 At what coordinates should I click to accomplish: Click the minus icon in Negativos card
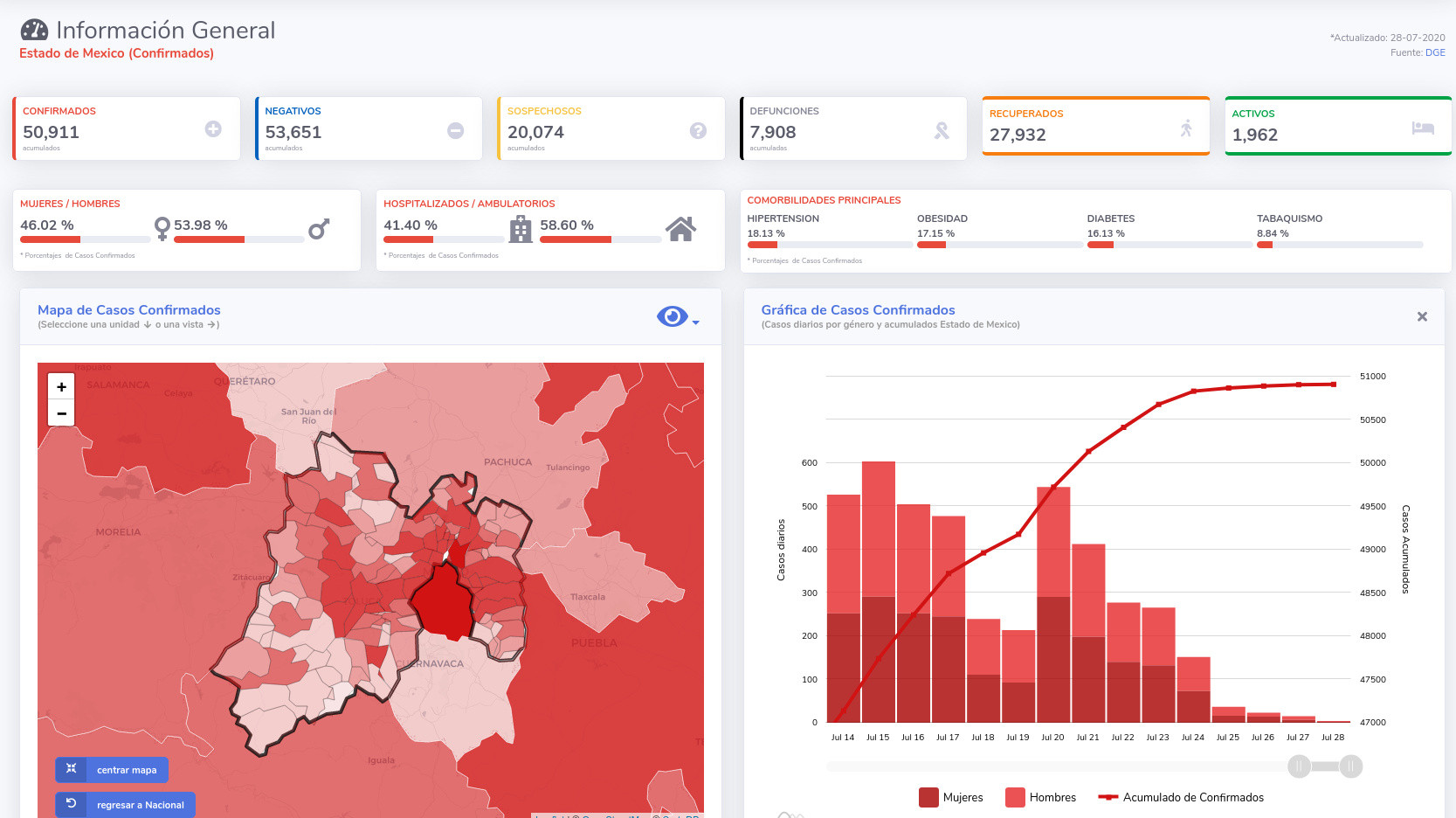click(x=455, y=130)
